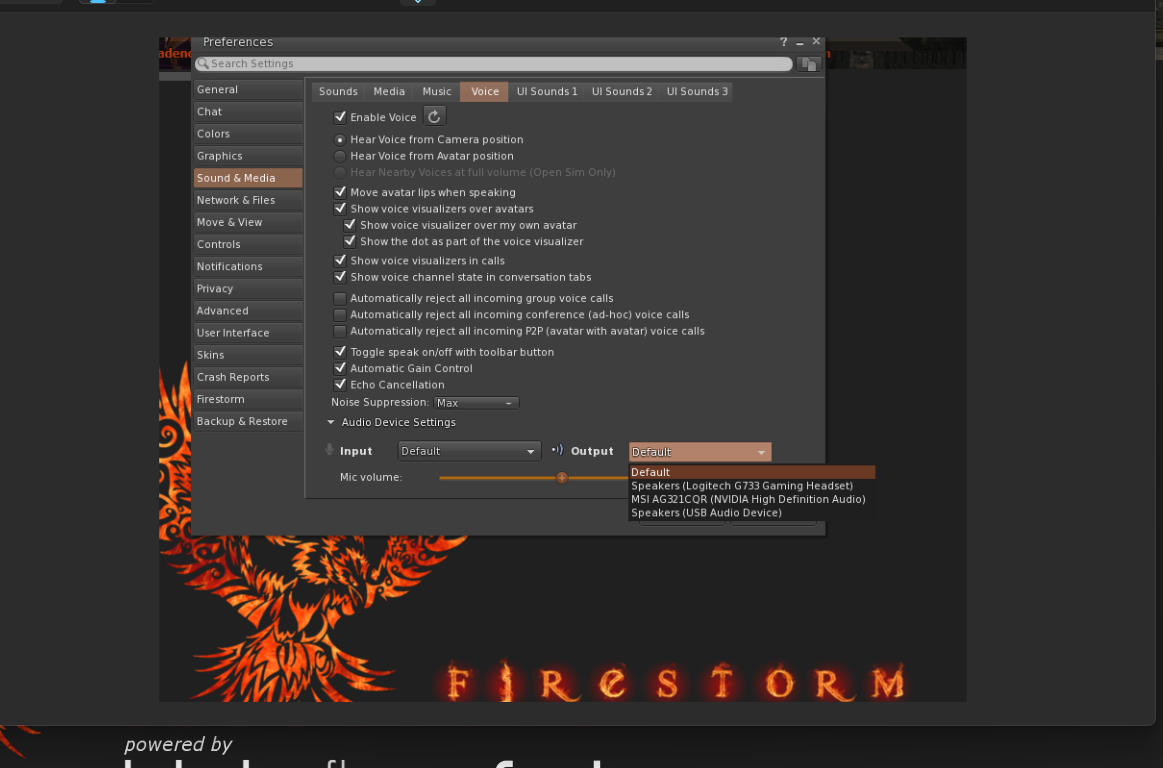The width and height of the screenshot is (1163, 768).
Task: Select the Voice tab
Action: [x=484, y=91]
